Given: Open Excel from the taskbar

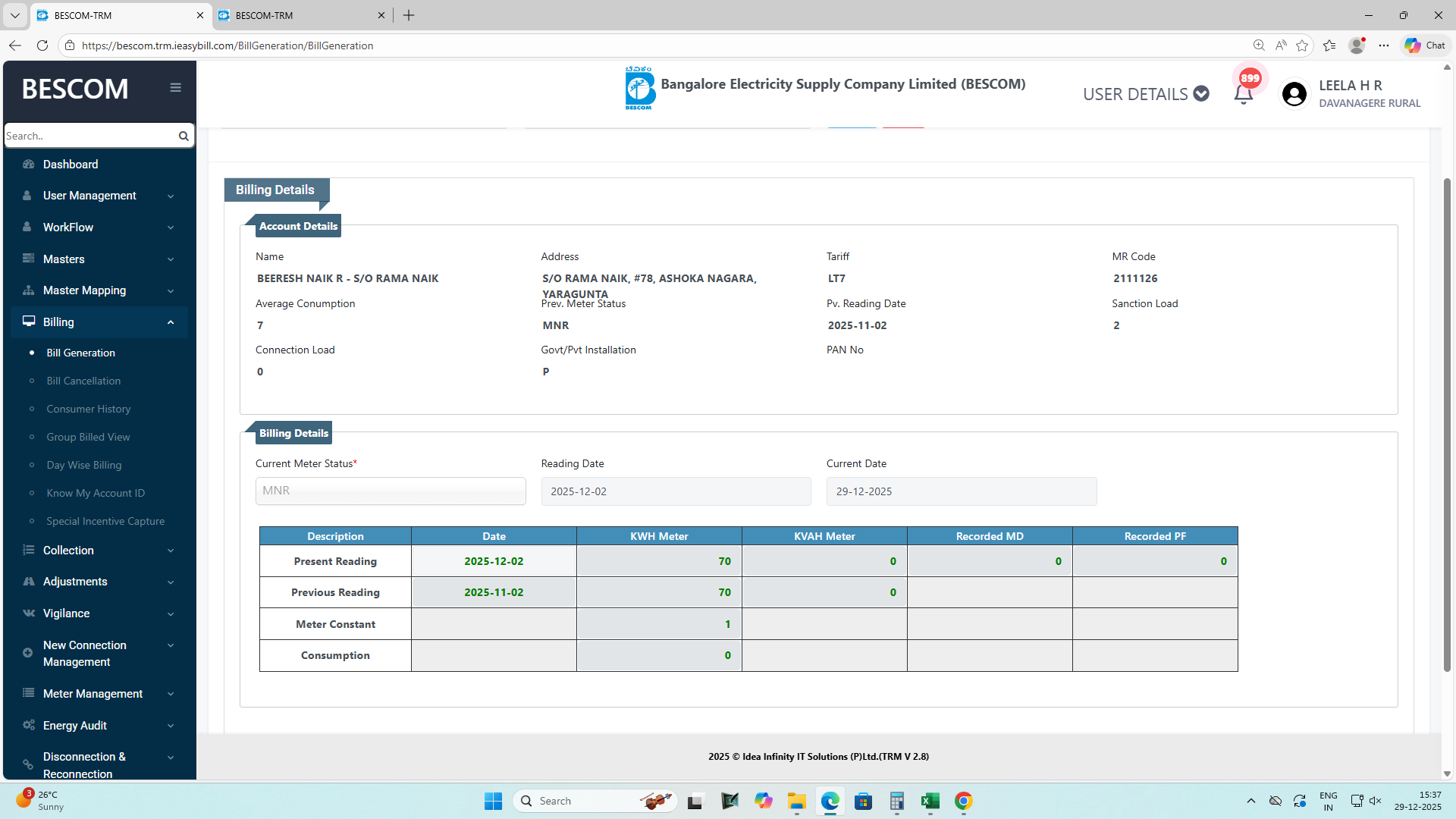Looking at the screenshot, I should pyautogui.click(x=930, y=801).
